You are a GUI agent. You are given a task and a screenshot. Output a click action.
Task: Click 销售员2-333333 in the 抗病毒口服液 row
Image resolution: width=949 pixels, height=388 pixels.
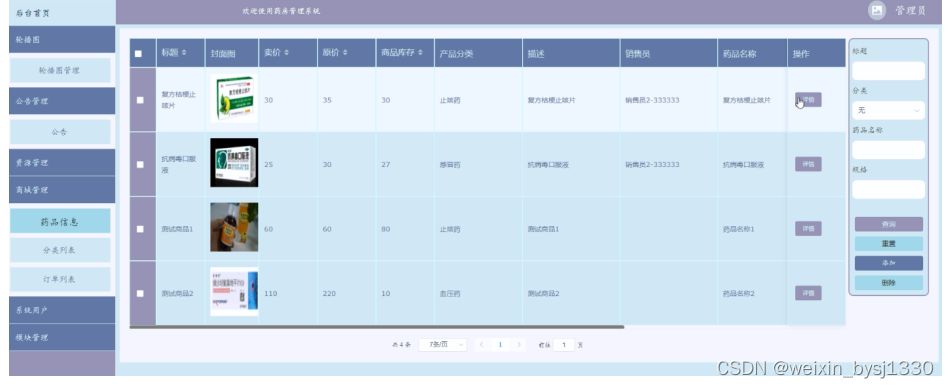[652, 165]
